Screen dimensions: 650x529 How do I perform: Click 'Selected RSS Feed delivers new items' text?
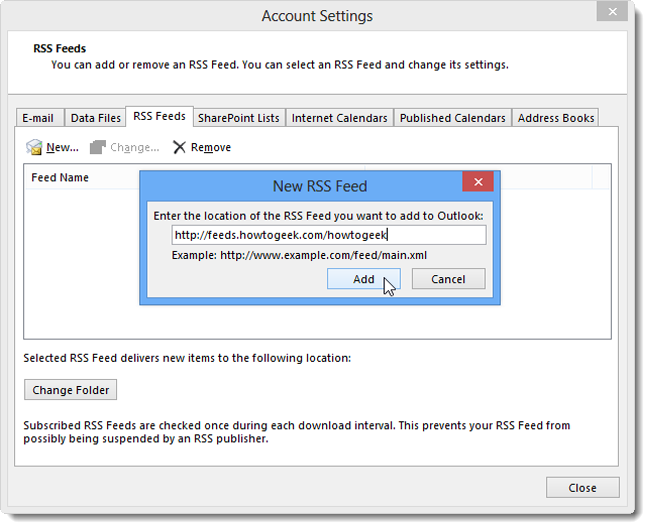[x=187, y=358]
